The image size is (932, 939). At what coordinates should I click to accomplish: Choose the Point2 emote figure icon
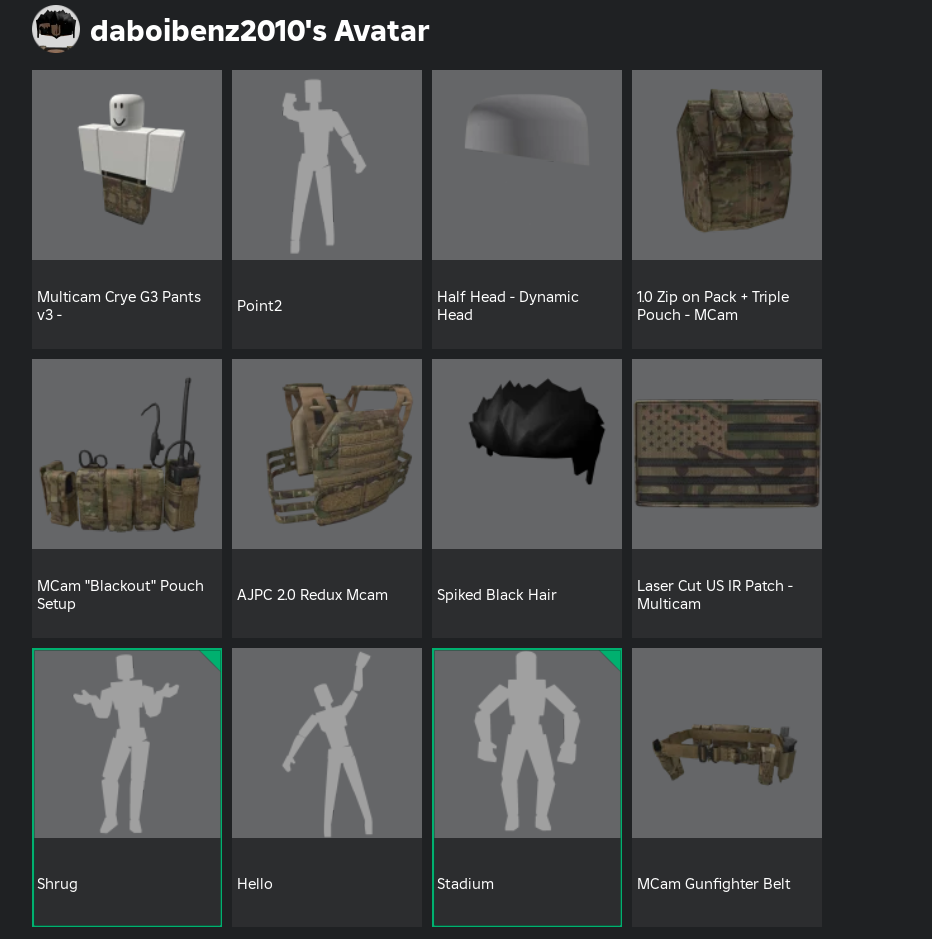[x=327, y=165]
